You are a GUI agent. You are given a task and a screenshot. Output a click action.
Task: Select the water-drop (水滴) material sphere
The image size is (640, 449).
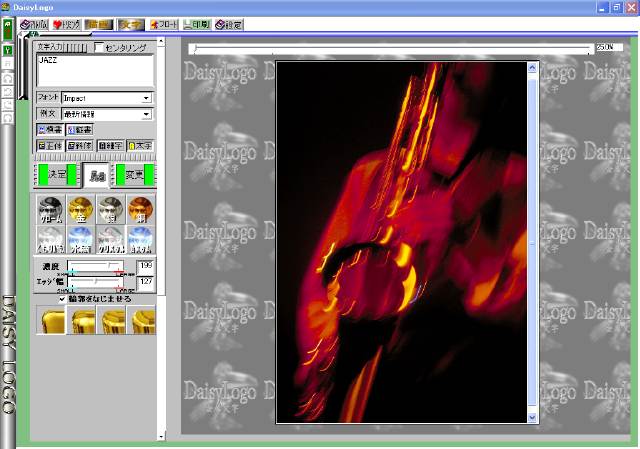[81, 239]
